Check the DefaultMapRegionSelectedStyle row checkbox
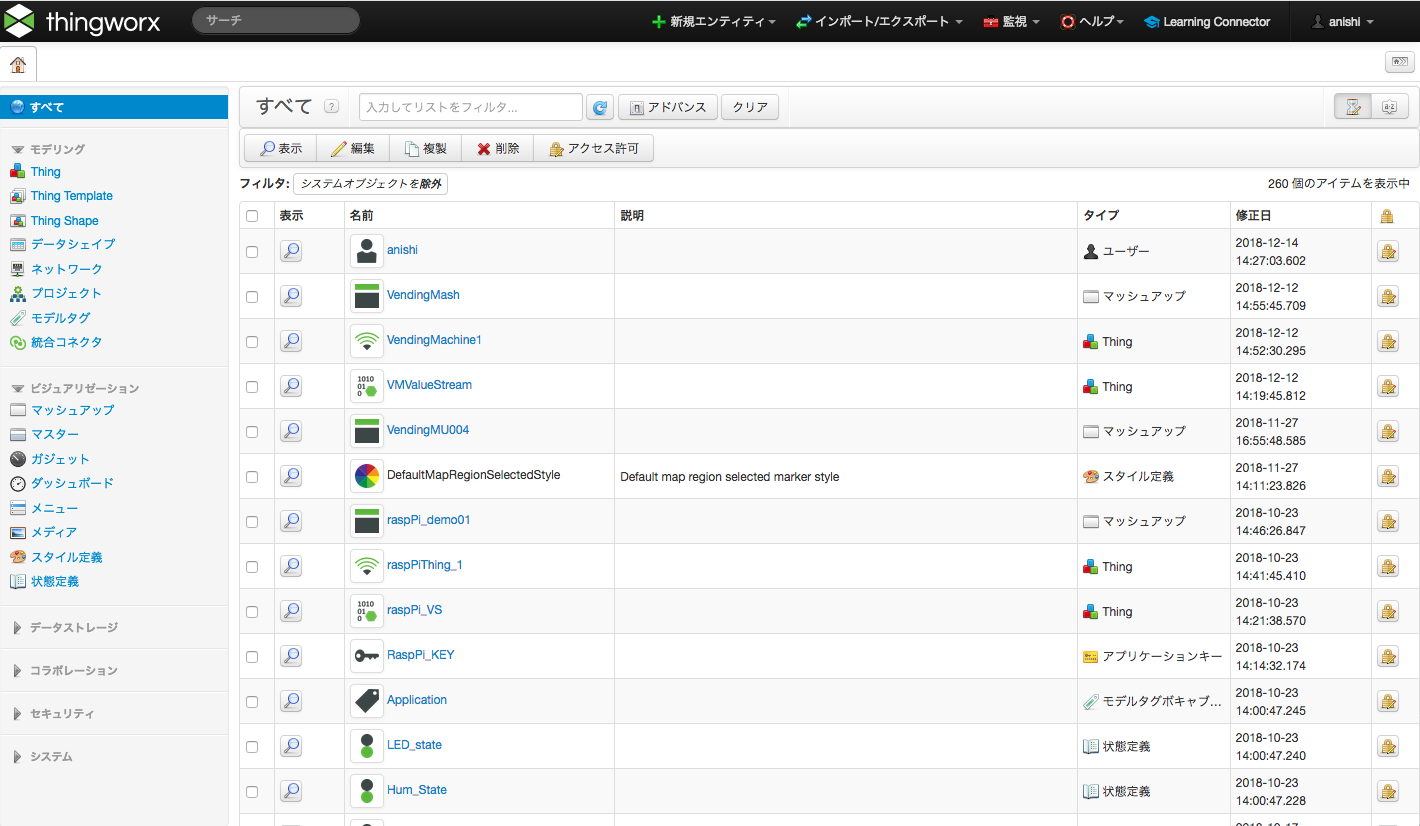 pos(252,477)
